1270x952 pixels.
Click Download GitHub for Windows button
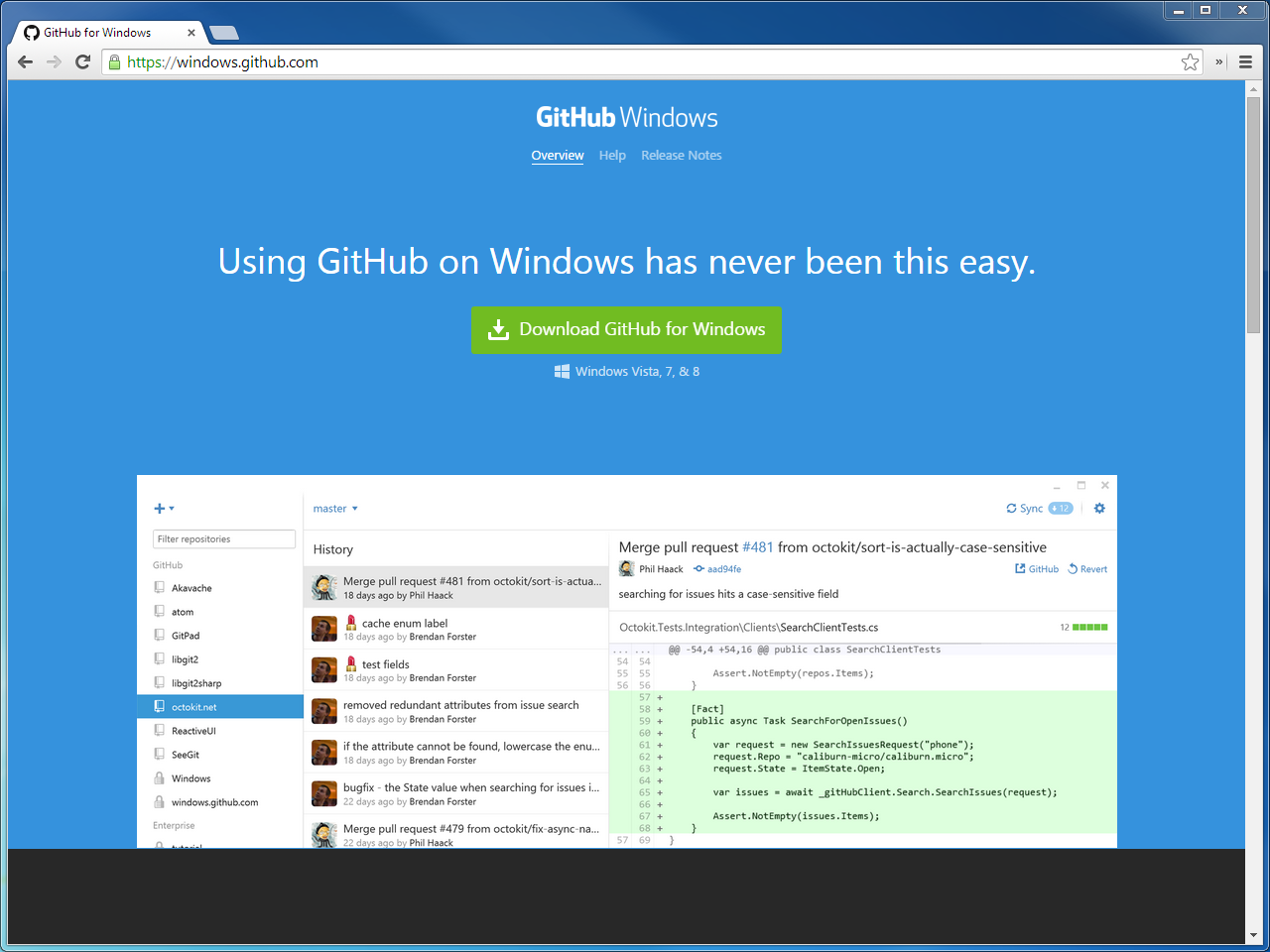[626, 330]
